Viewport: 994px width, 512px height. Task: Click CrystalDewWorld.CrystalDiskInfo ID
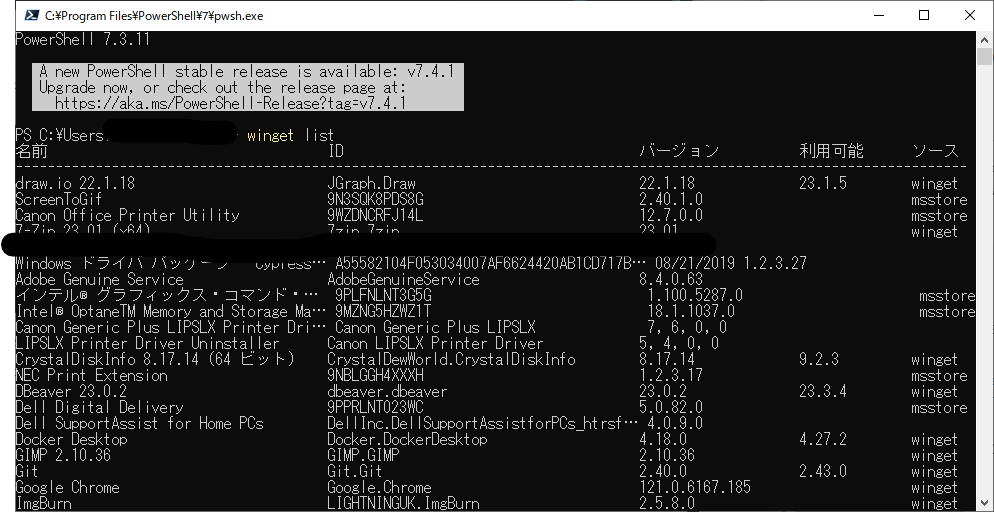click(451, 359)
